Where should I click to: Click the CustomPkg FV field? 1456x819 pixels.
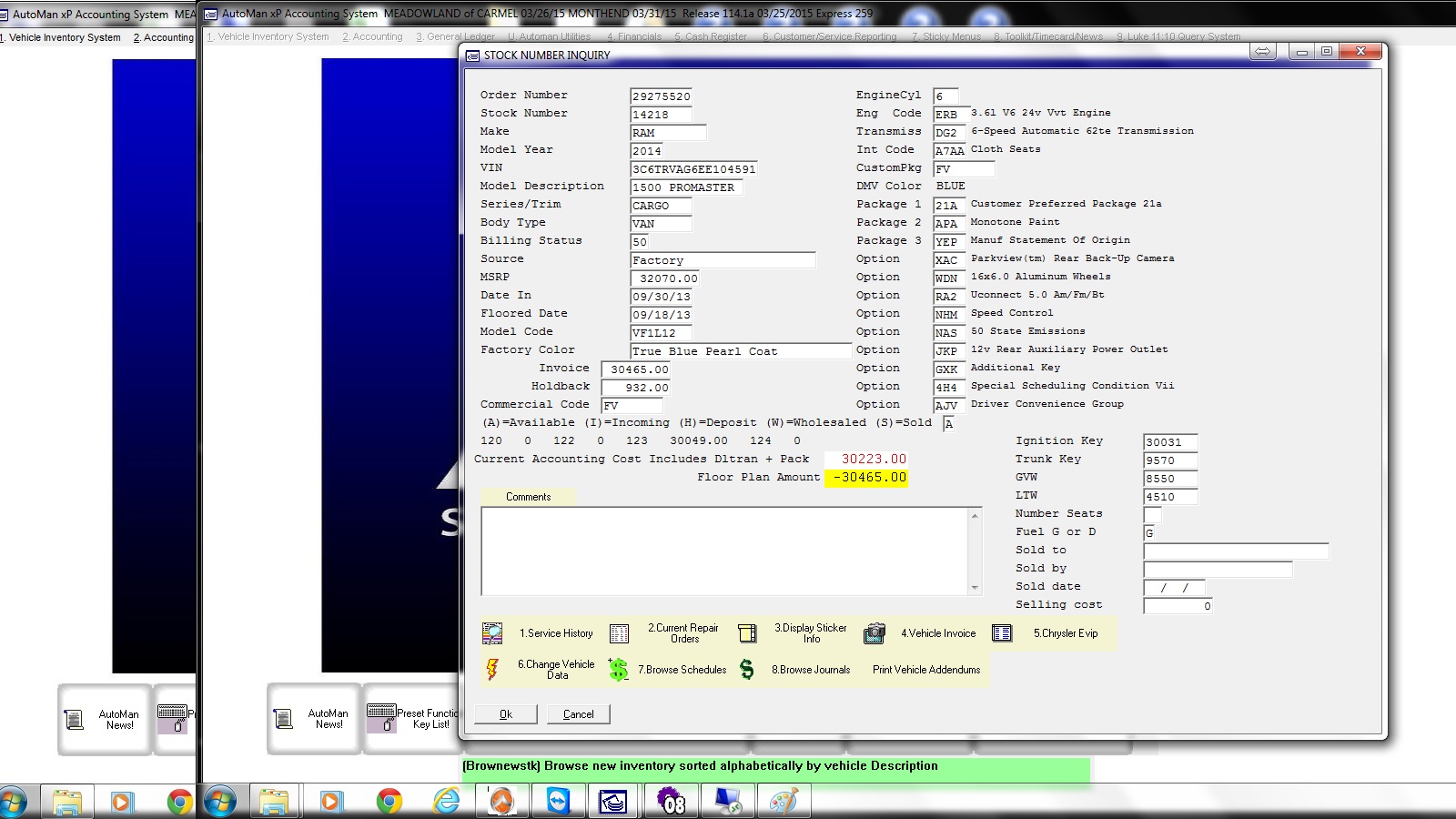(964, 168)
